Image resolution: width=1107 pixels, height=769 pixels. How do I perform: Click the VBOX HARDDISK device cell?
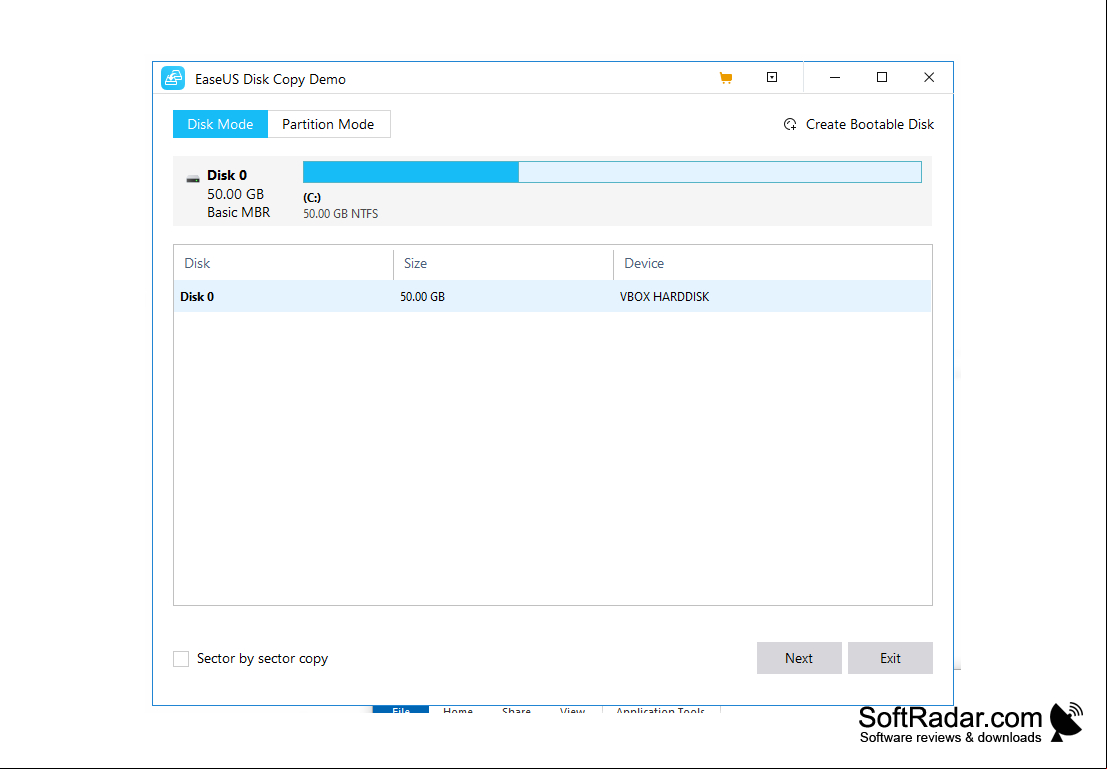point(664,297)
